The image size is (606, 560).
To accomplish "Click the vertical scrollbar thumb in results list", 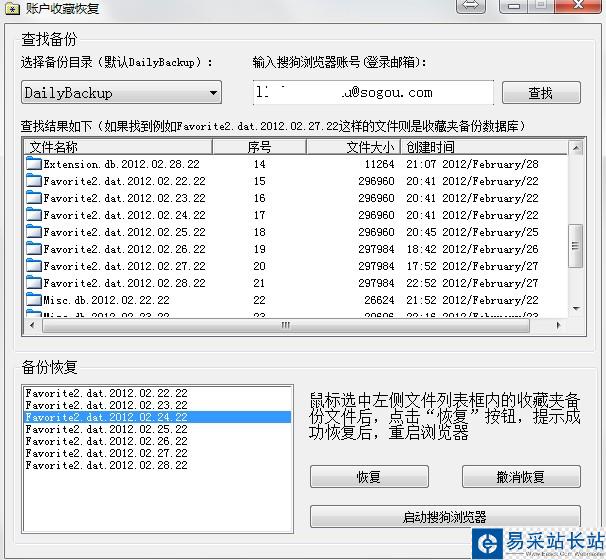I will click(575, 246).
